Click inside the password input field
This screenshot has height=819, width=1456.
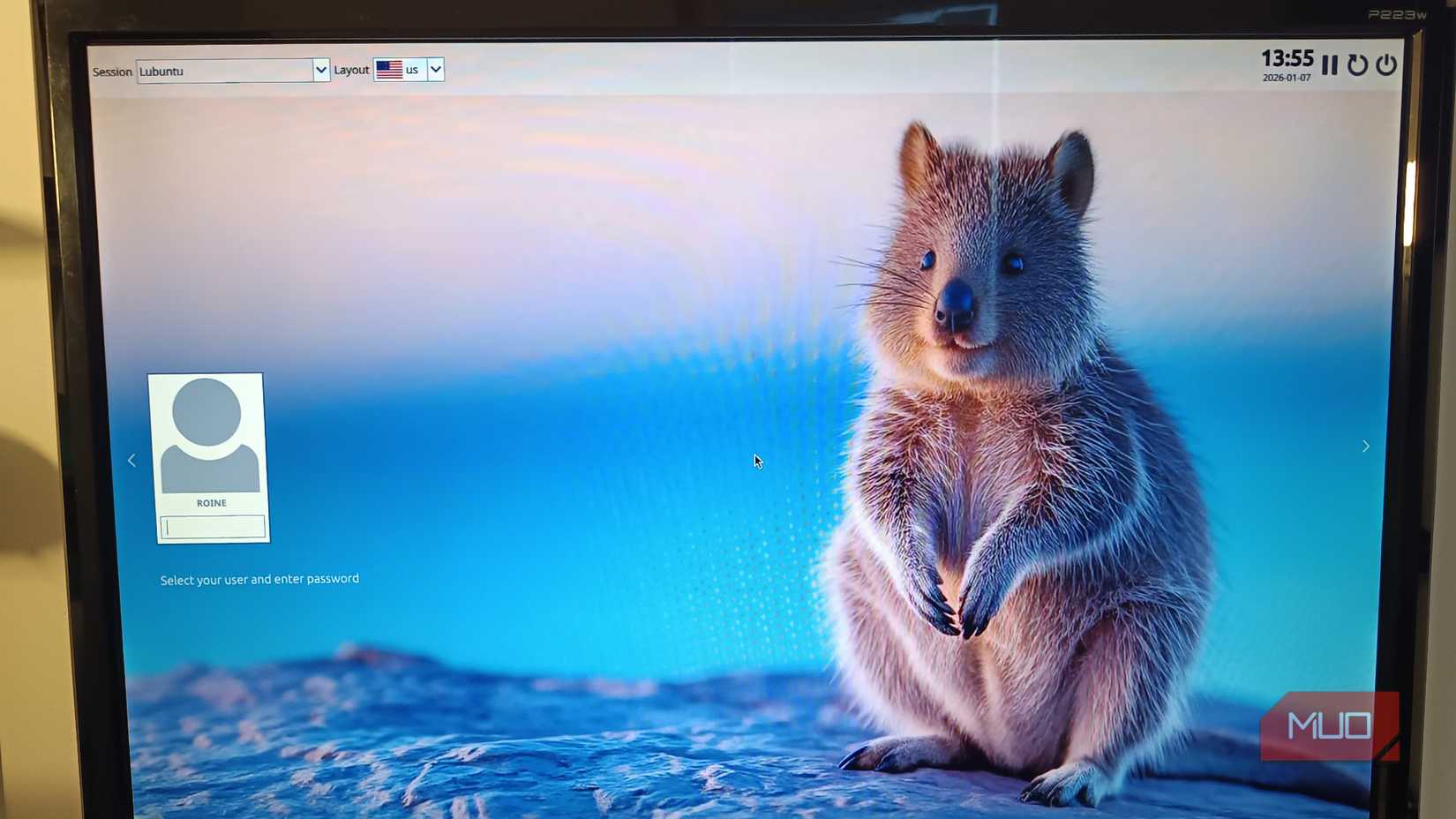pyautogui.click(x=213, y=526)
